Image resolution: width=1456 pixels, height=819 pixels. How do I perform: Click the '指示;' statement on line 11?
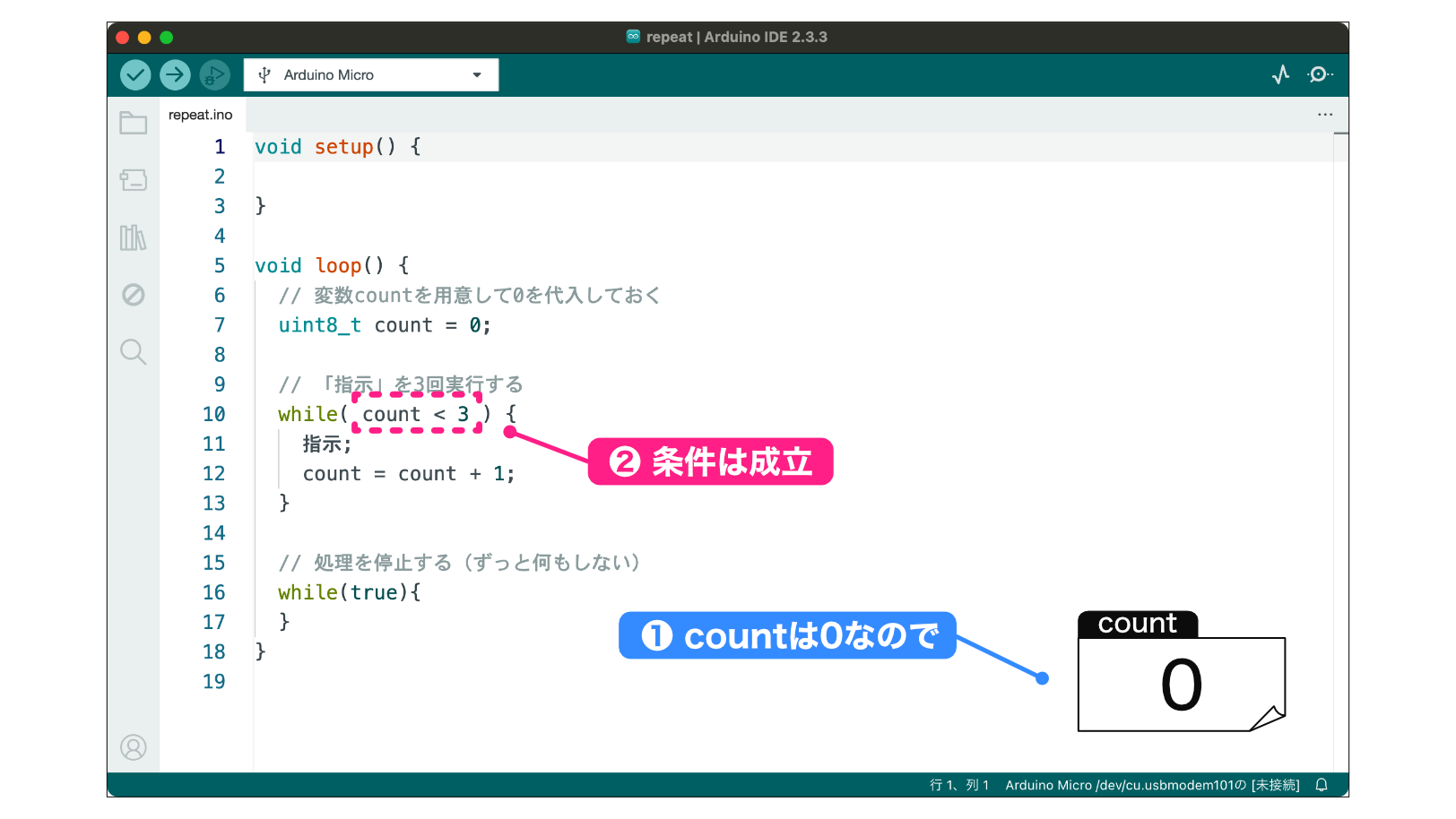click(x=327, y=444)
